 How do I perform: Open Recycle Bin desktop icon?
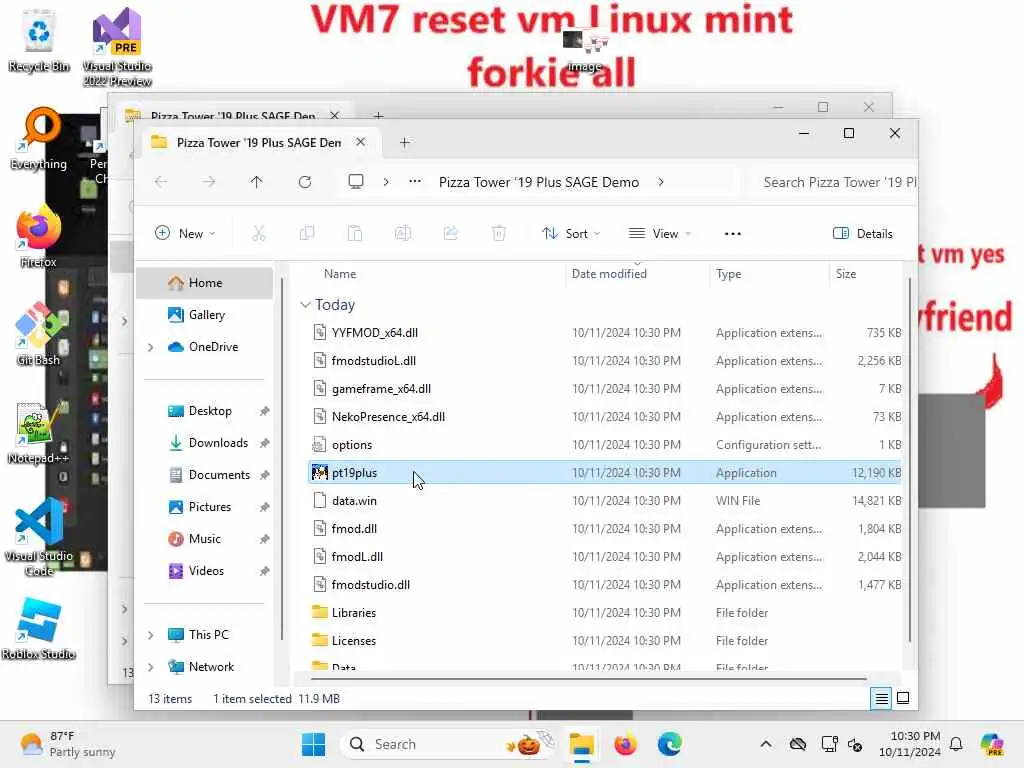(39, 40)
